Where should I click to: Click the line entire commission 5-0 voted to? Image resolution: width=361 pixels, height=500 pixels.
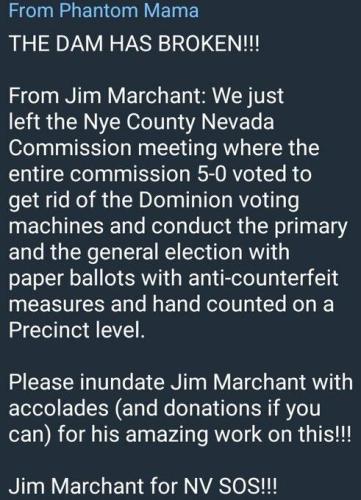tap(160, 174)
